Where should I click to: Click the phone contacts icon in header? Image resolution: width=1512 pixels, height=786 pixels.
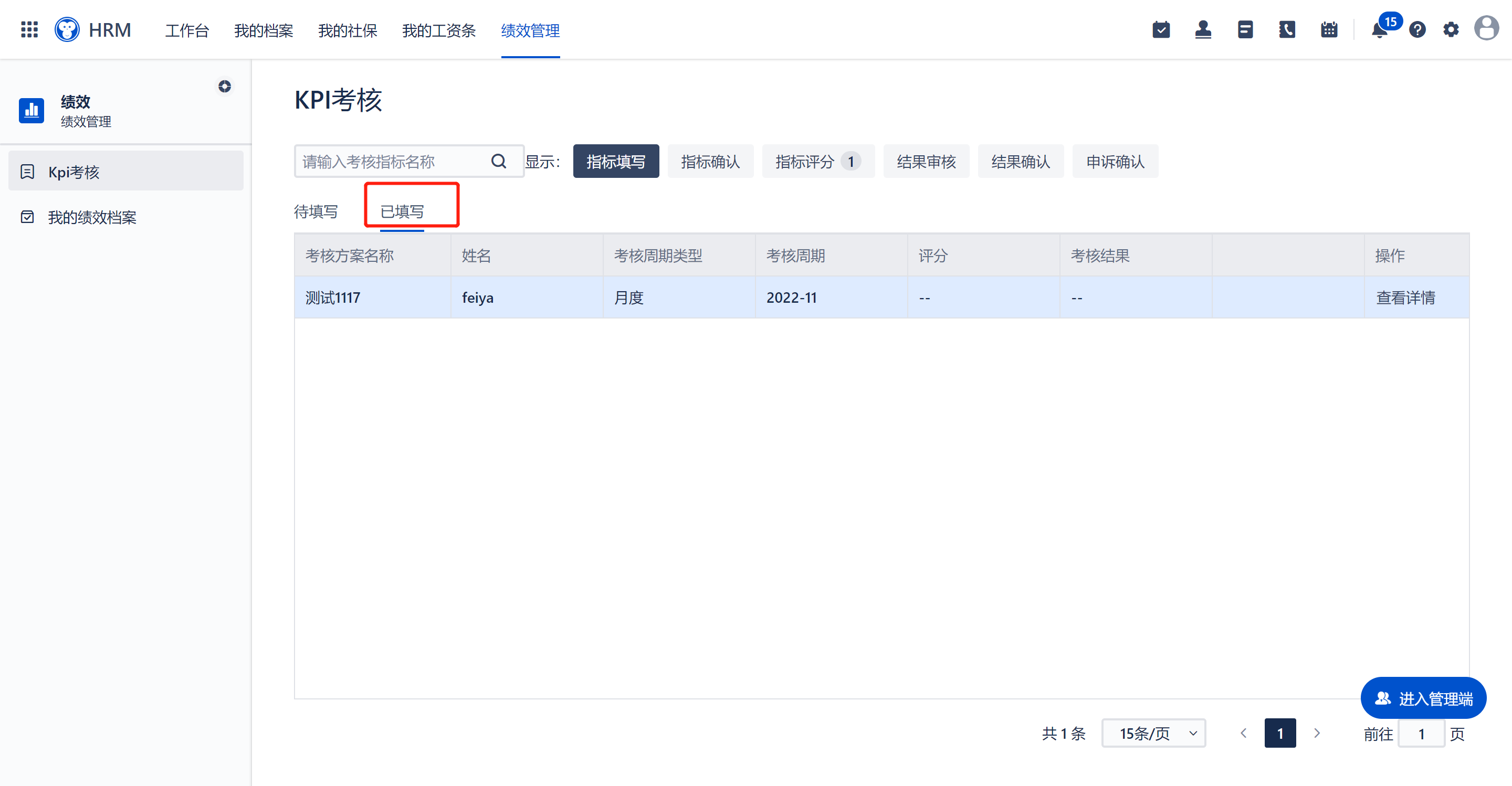point(1287,29)
